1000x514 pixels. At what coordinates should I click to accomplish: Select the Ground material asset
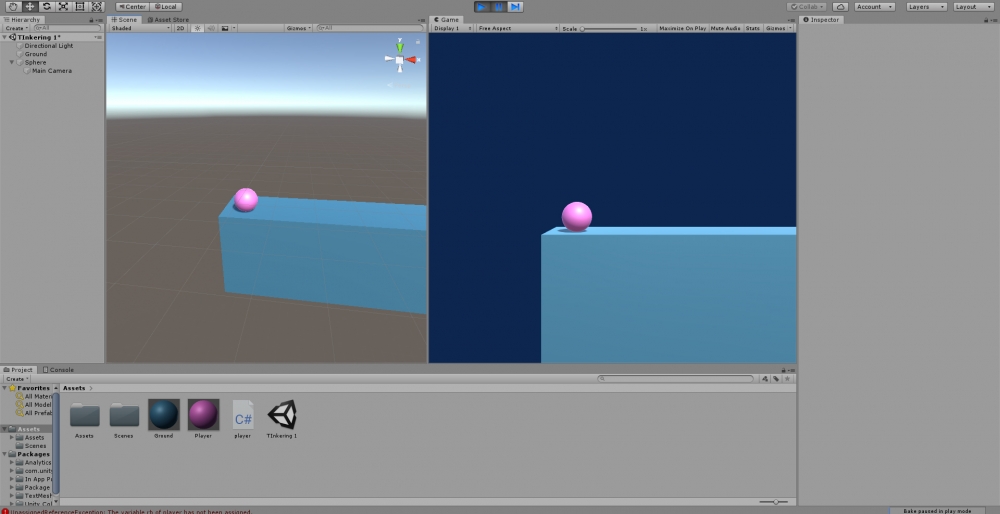coord(164,419)
